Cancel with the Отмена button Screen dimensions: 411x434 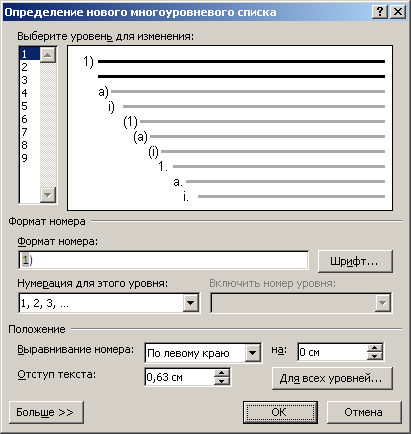pyautogui.click(x=364, y=412)
